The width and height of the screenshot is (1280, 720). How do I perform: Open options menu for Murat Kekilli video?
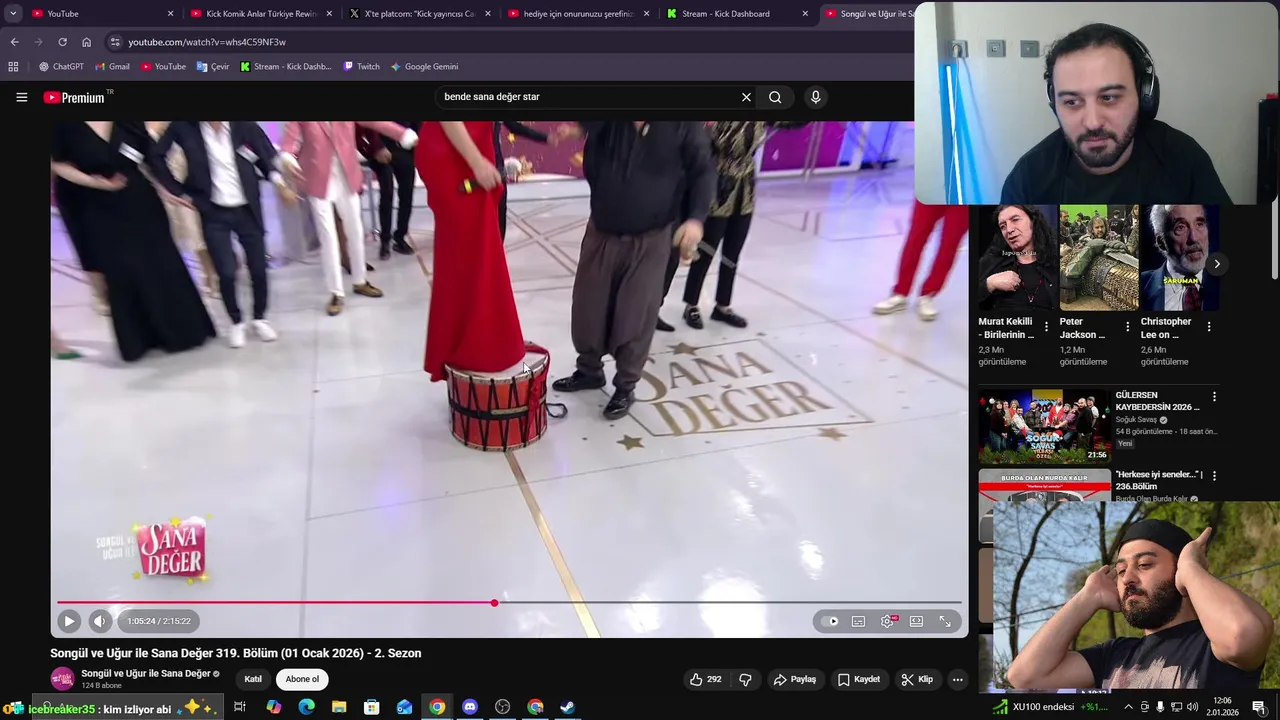click(x=1046, y=326)
